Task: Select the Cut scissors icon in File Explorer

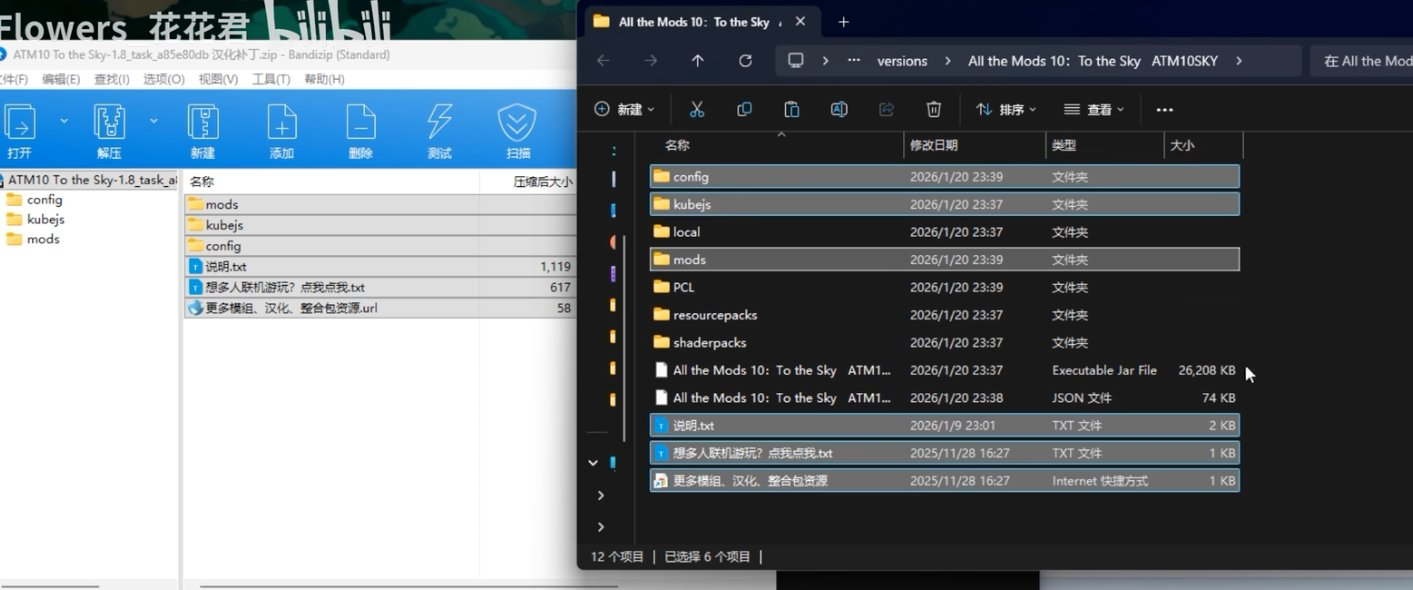Action: tap(697, 108)
